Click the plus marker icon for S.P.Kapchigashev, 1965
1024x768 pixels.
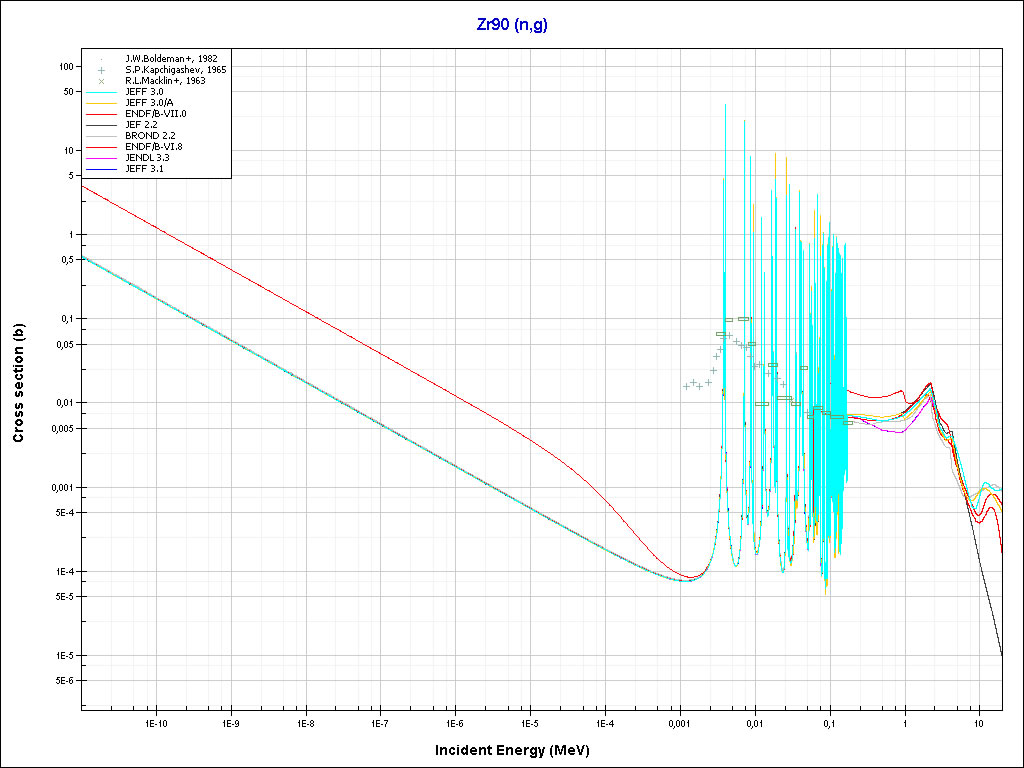[102, 70]
